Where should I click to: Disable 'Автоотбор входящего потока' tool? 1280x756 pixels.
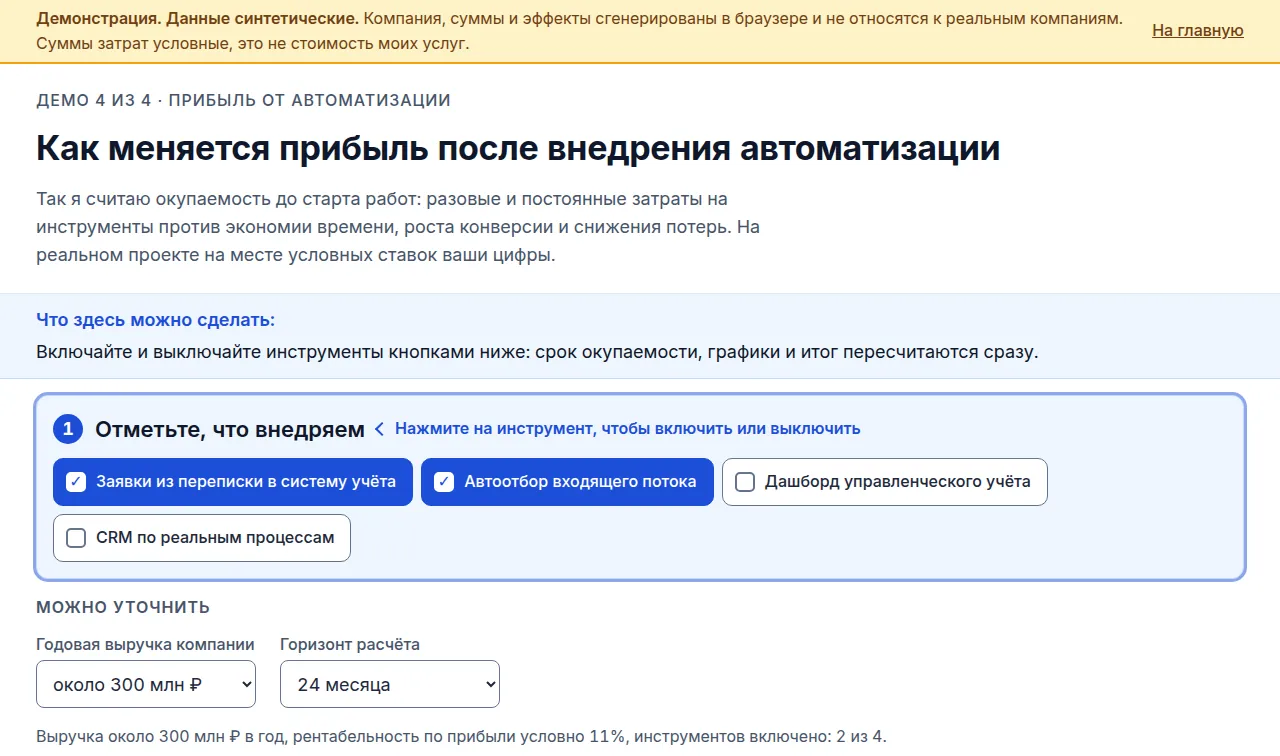click(567, 482)
